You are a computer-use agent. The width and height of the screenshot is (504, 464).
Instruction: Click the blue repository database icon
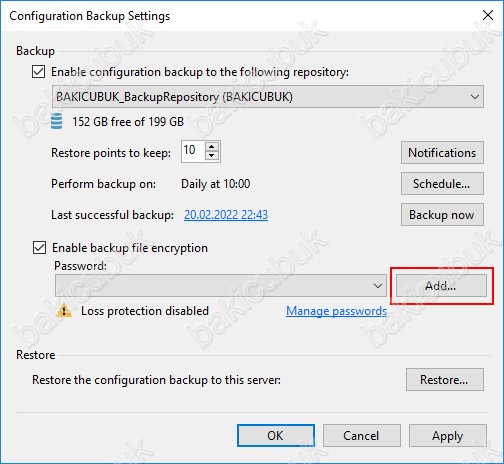pyautogui.click(x=56, y=121)
